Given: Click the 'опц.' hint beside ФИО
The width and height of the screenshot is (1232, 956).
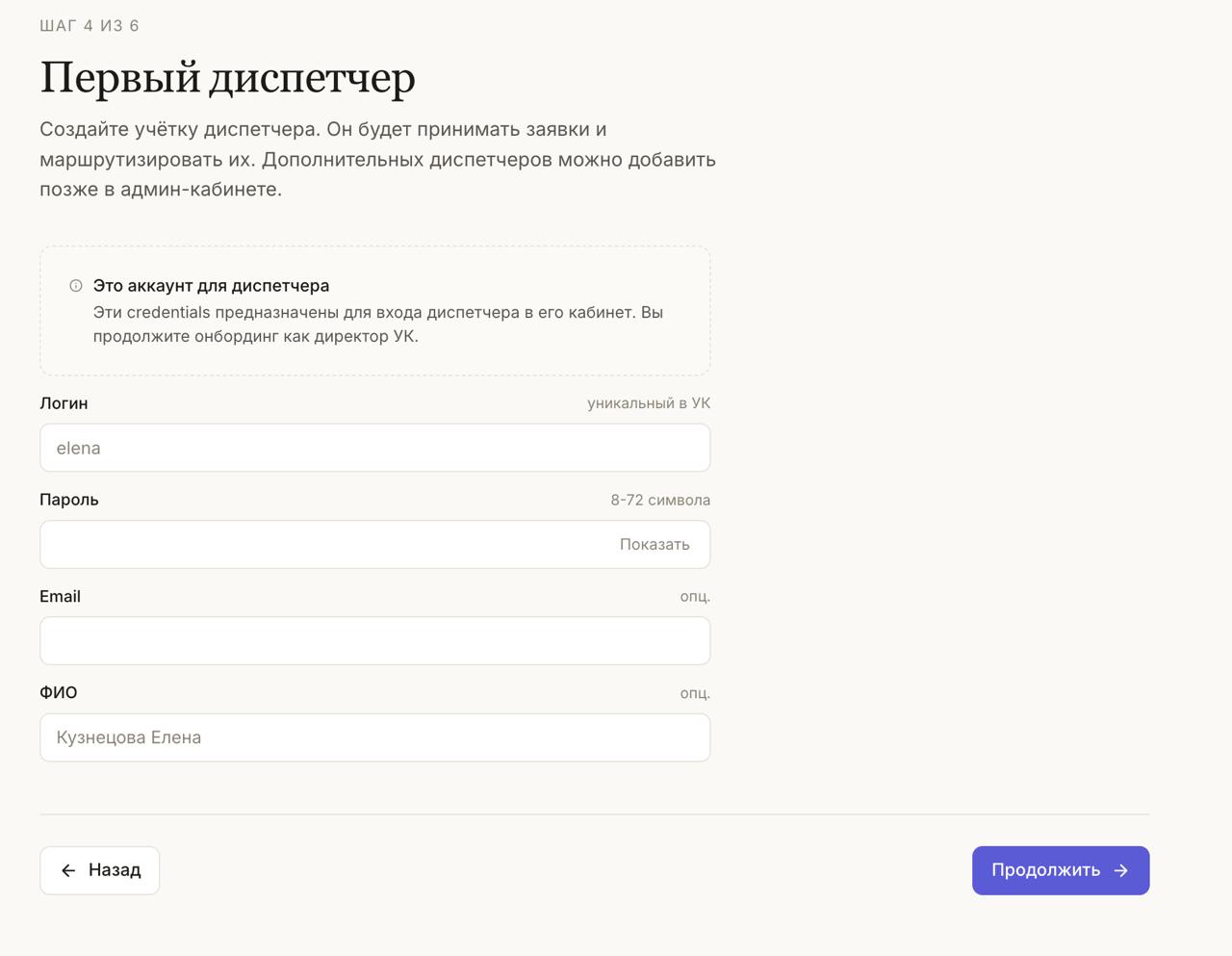Looking at the screenshot, I should (x=695, y=693).
